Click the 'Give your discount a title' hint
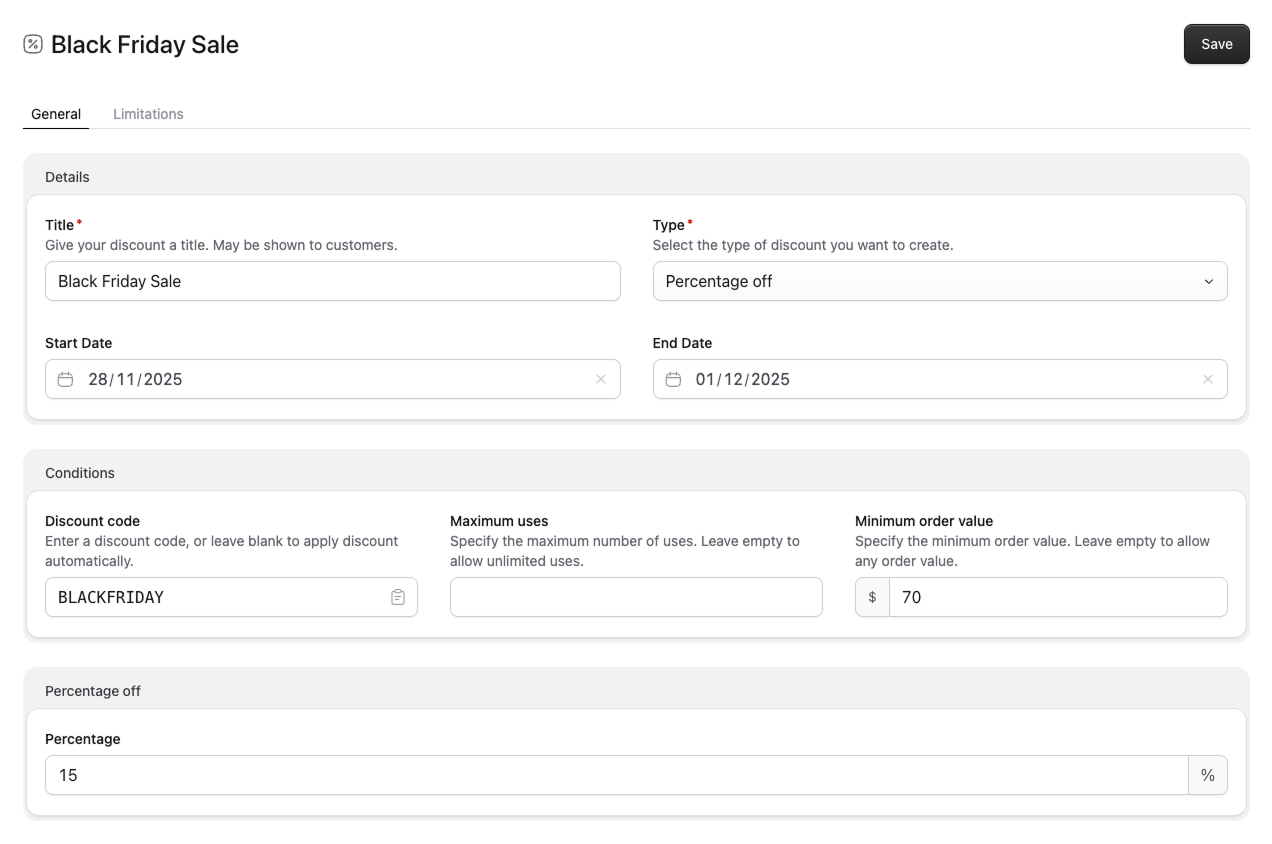Screen dimensions: 1272x844 [x=221, y=245]
